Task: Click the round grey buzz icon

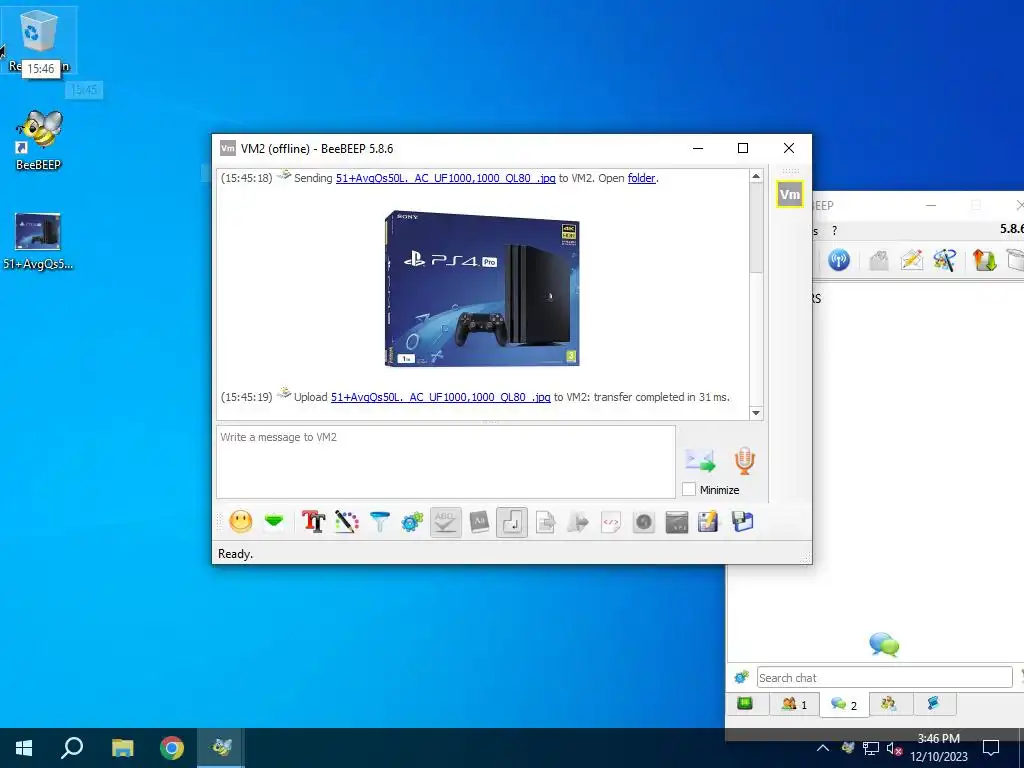Action: point(644,522)
